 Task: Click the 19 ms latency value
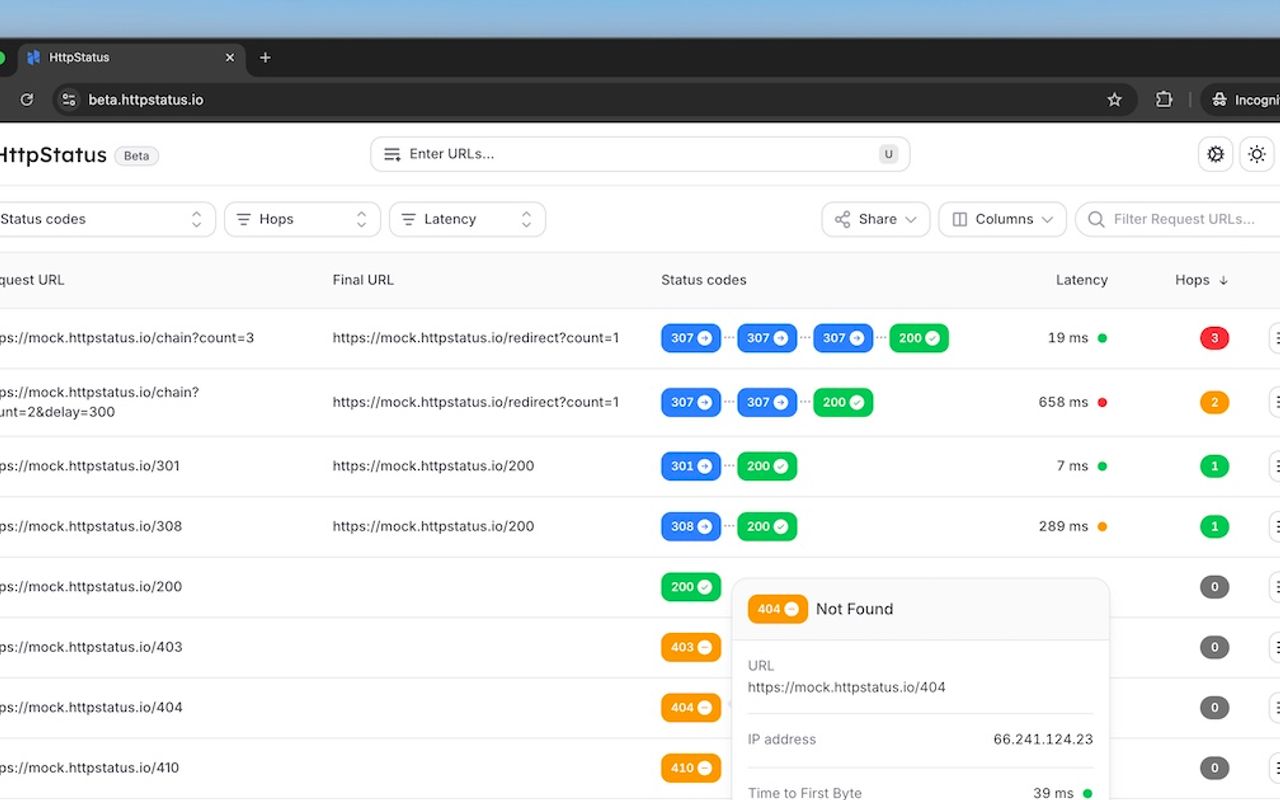[x=1068, y=338]
